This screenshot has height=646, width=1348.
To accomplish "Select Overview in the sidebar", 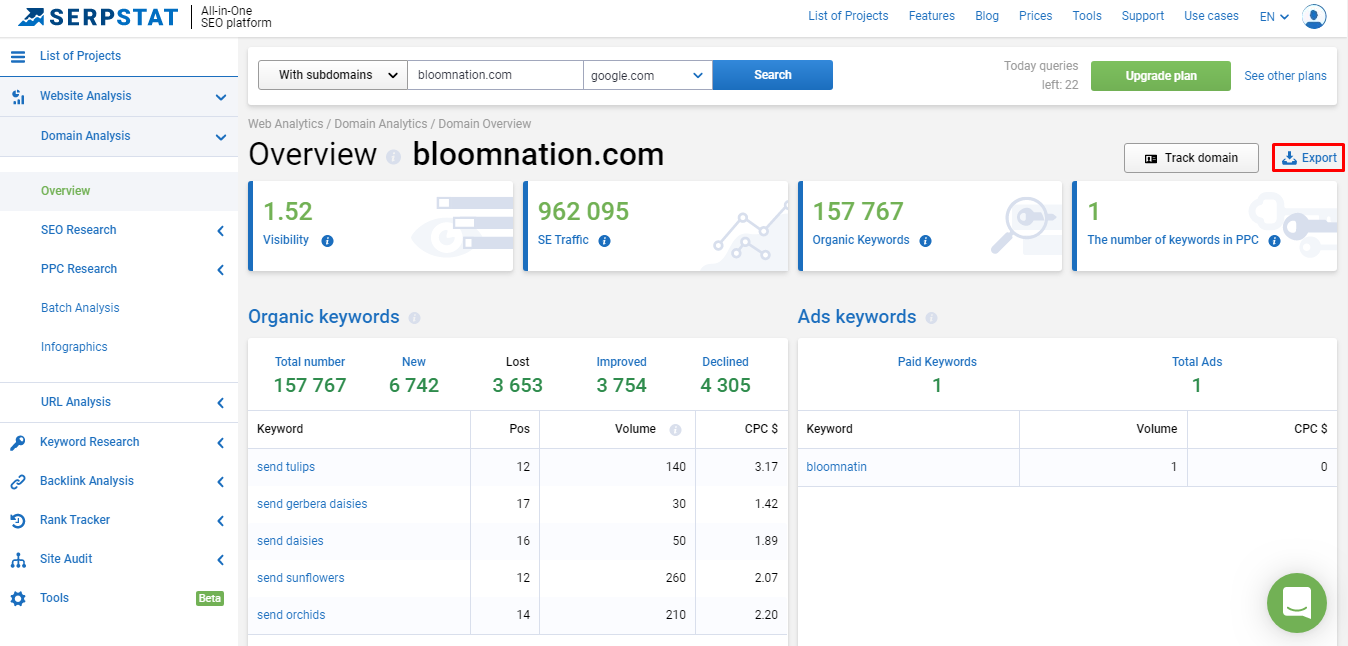I will (x=66, y=191).
